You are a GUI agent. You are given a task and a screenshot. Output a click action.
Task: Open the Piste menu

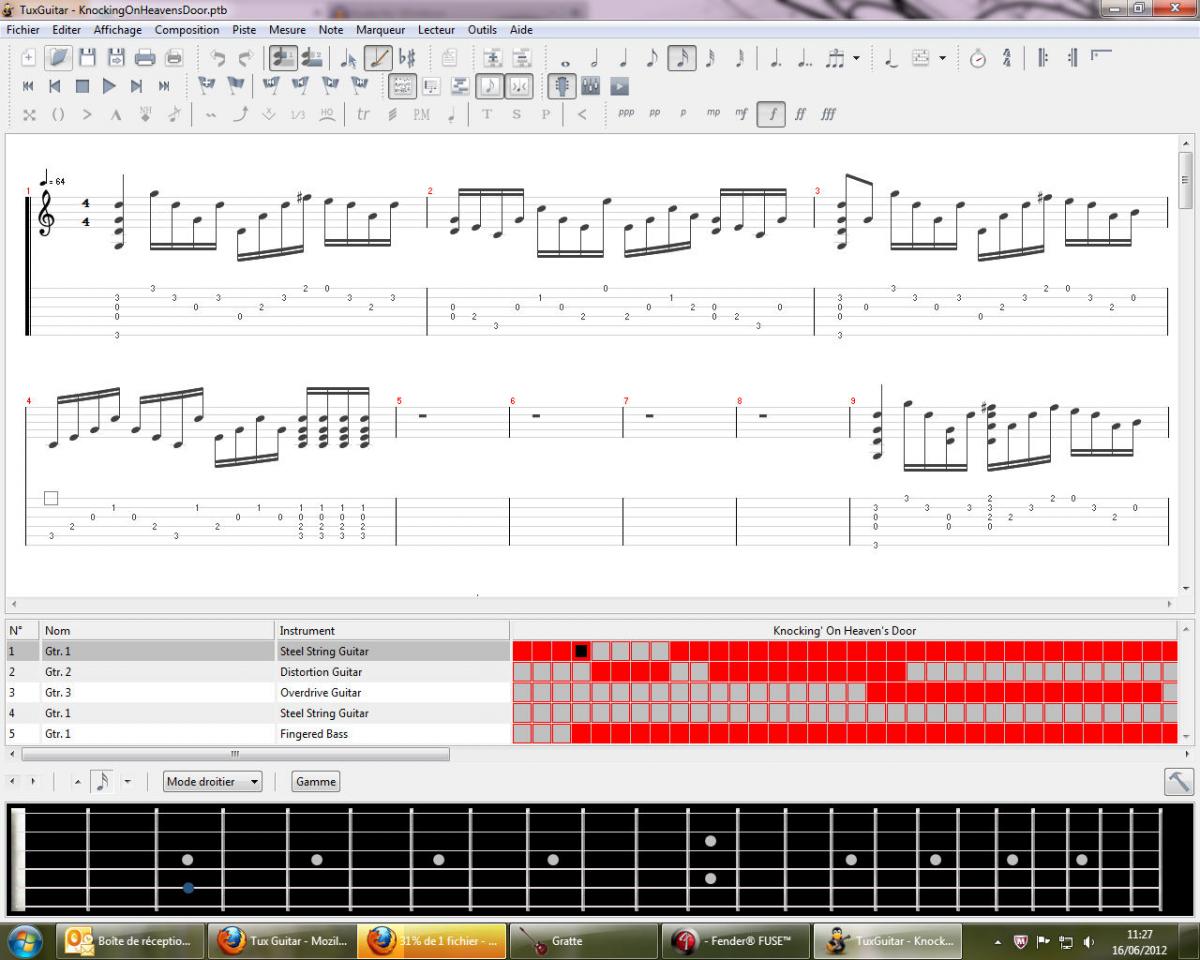pos(244,30)
